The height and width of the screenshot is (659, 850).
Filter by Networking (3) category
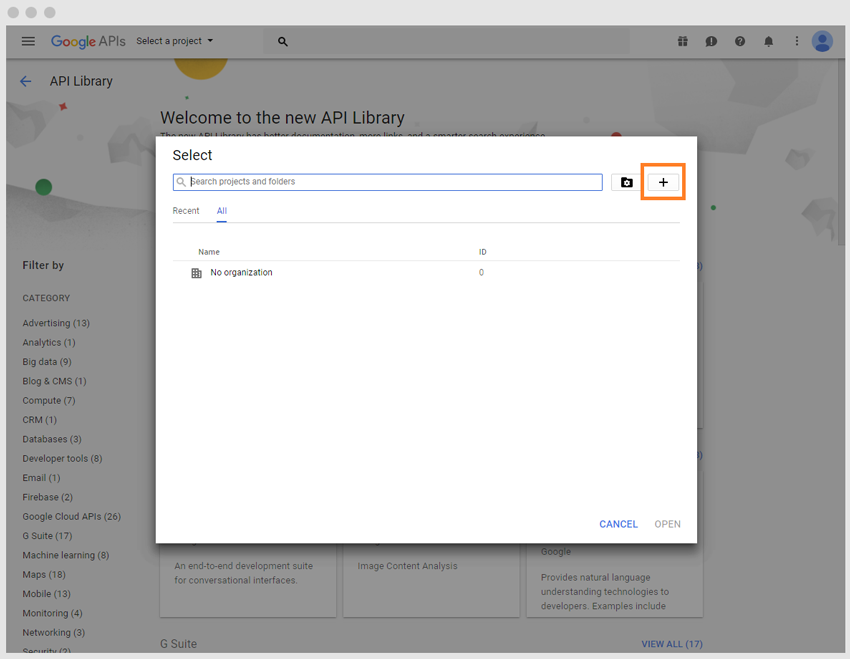[54, 632]
